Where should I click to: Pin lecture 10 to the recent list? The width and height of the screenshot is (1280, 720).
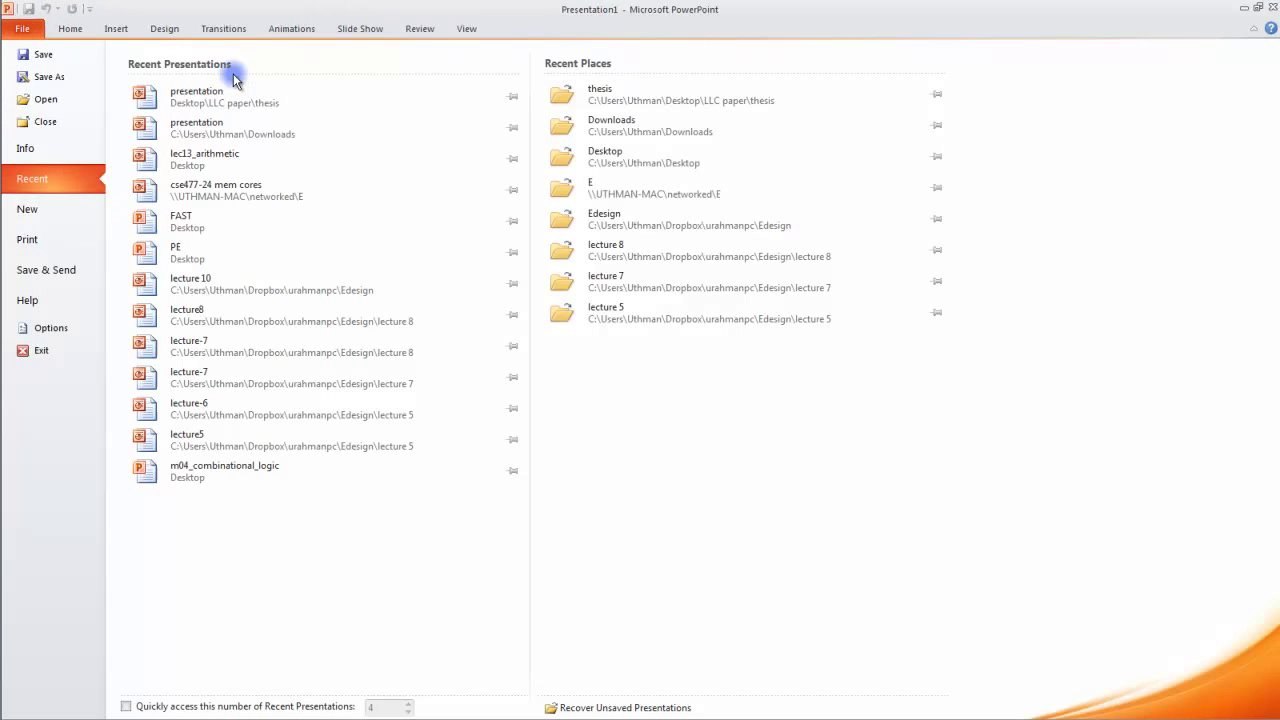coord(513,284)
